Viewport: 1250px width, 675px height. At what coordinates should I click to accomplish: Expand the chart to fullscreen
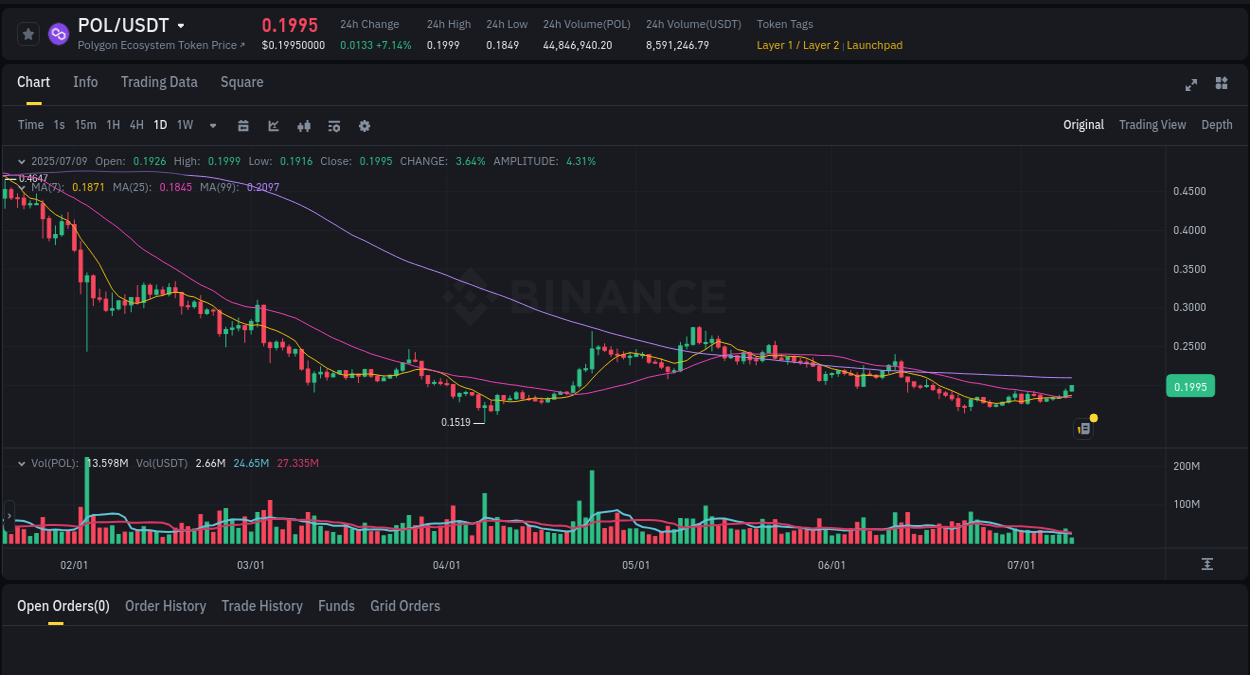(x=1190, y=85)
